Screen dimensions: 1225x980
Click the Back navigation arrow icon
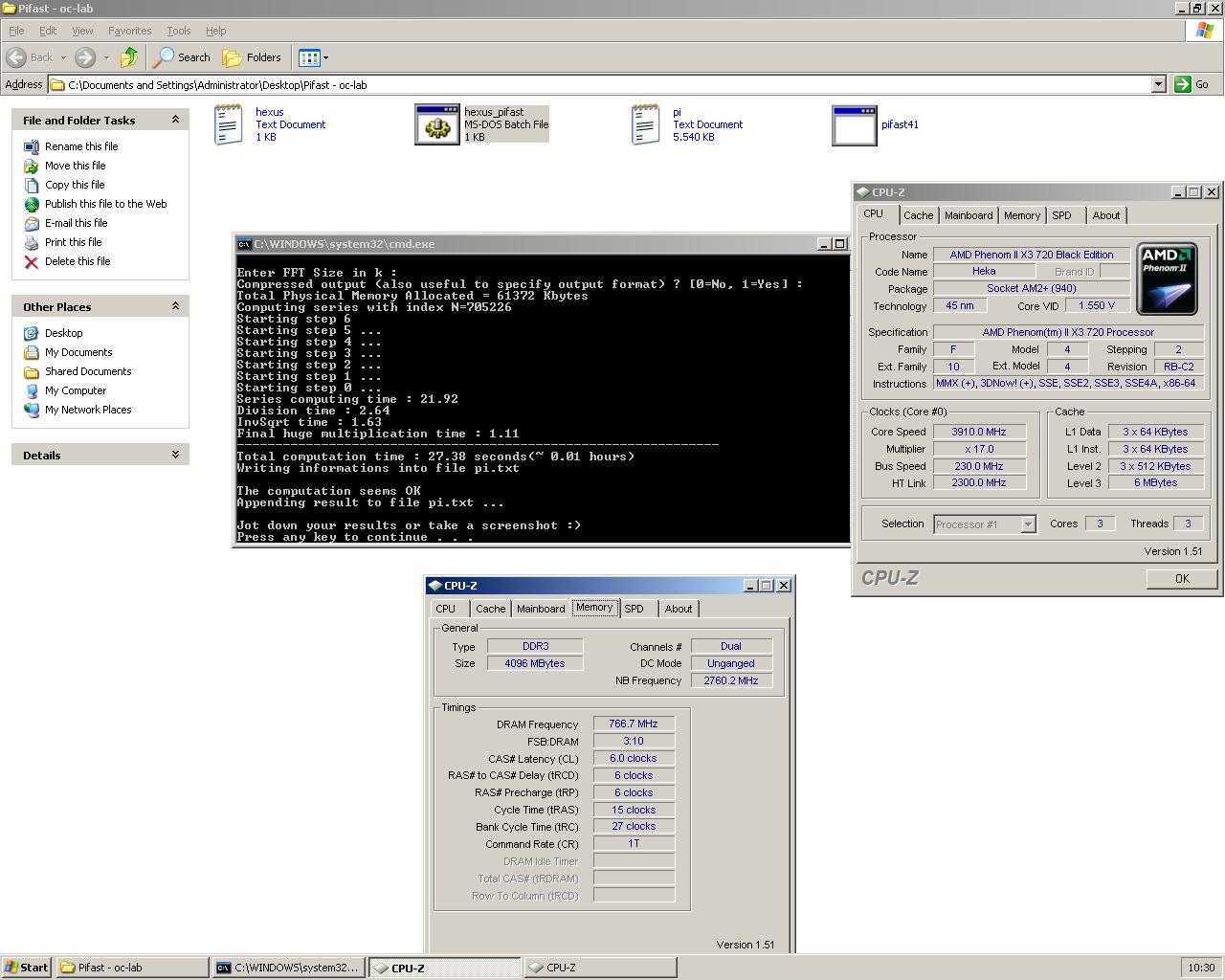pos(16,57)
